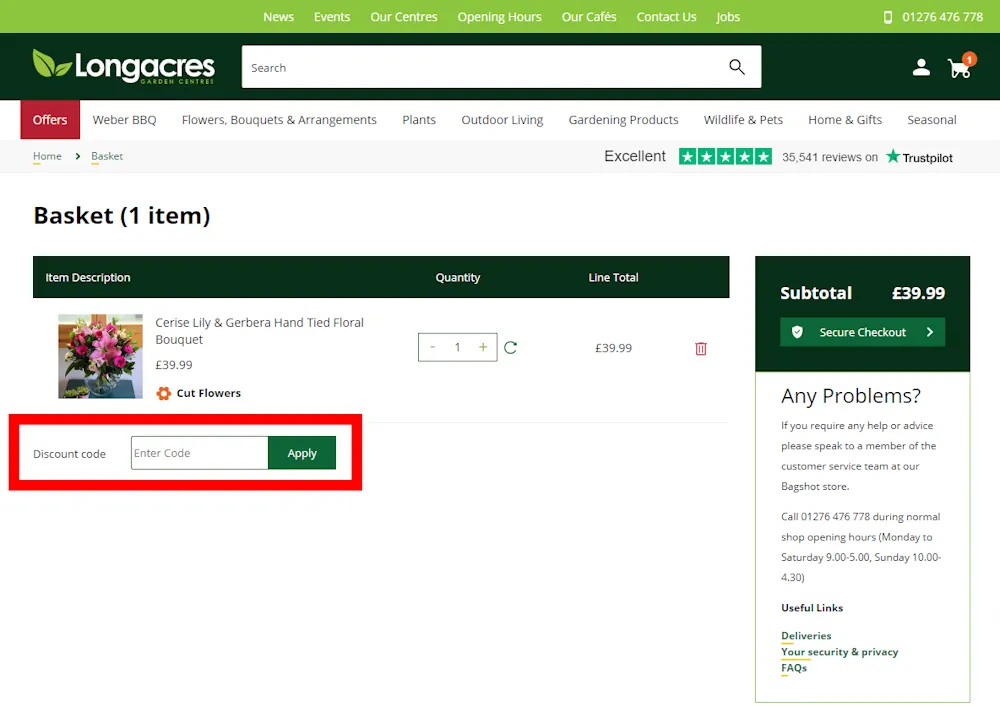This screenshot has height=707, width=1000.
Task: Open Your security & privacy link
Action: [x=839, y=652]
